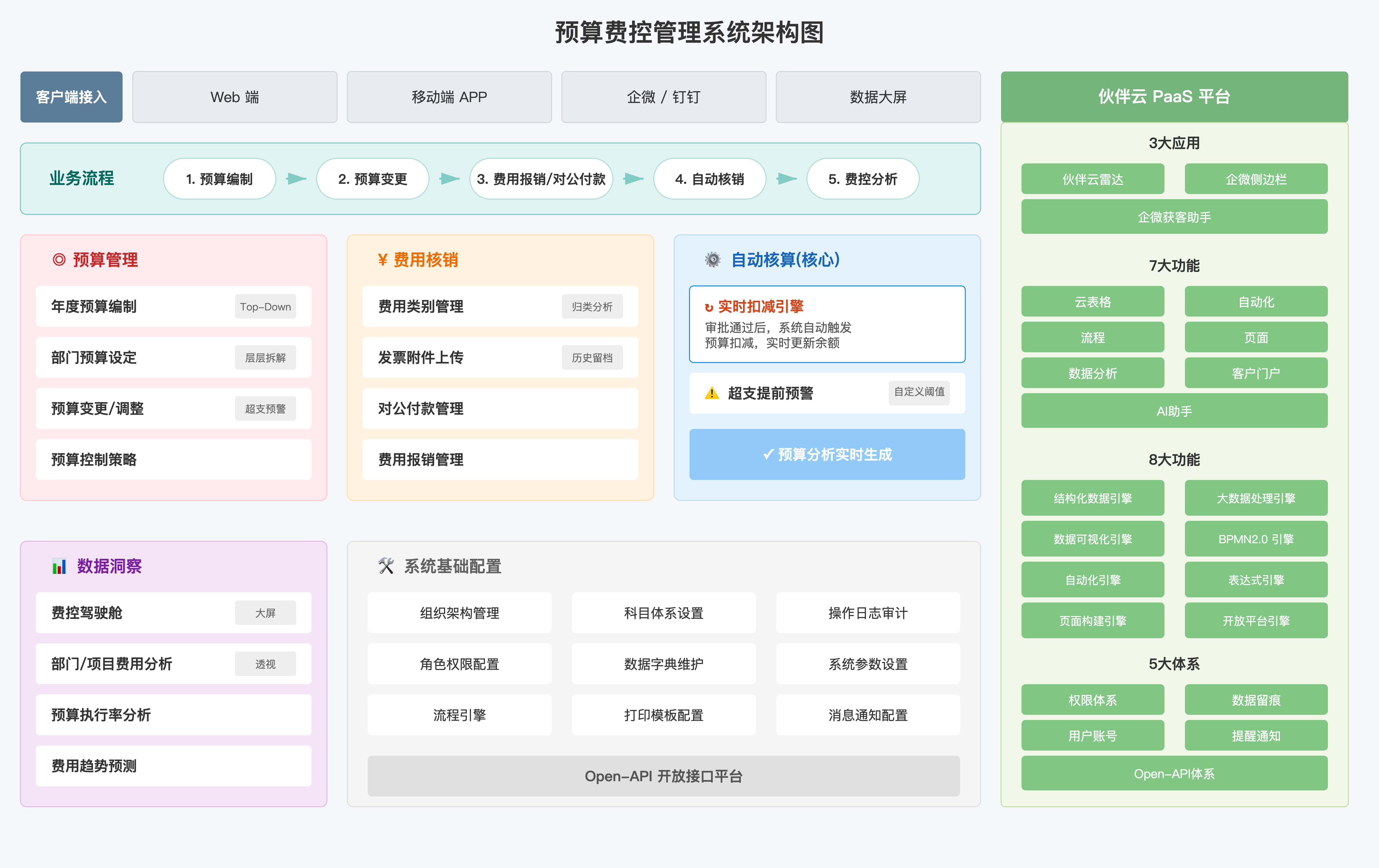
Task: Click the bar chart icon beside 数据洞察
Action: click(59, 566)
